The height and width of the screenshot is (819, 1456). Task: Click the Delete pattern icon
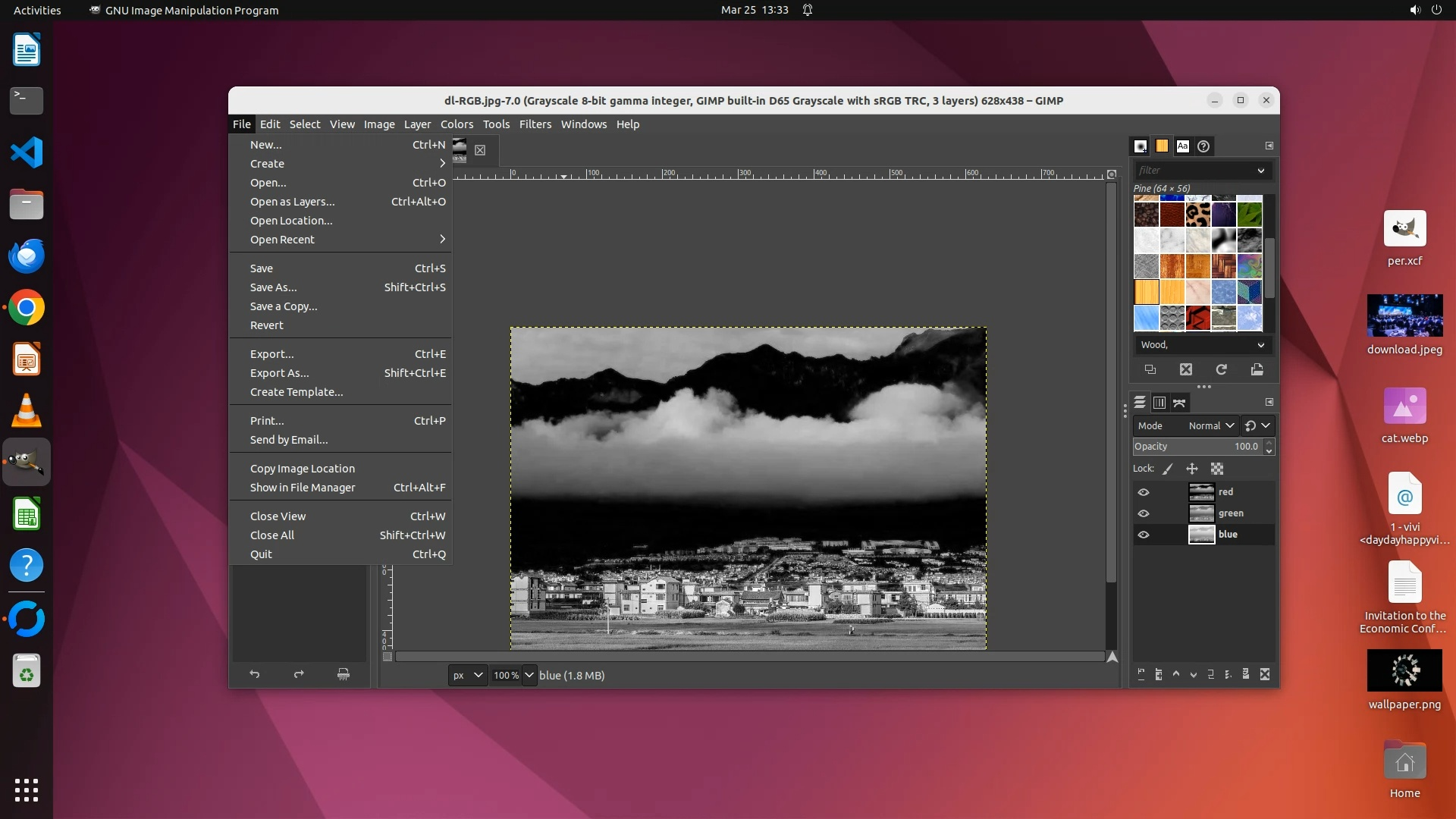point(1186,369)
